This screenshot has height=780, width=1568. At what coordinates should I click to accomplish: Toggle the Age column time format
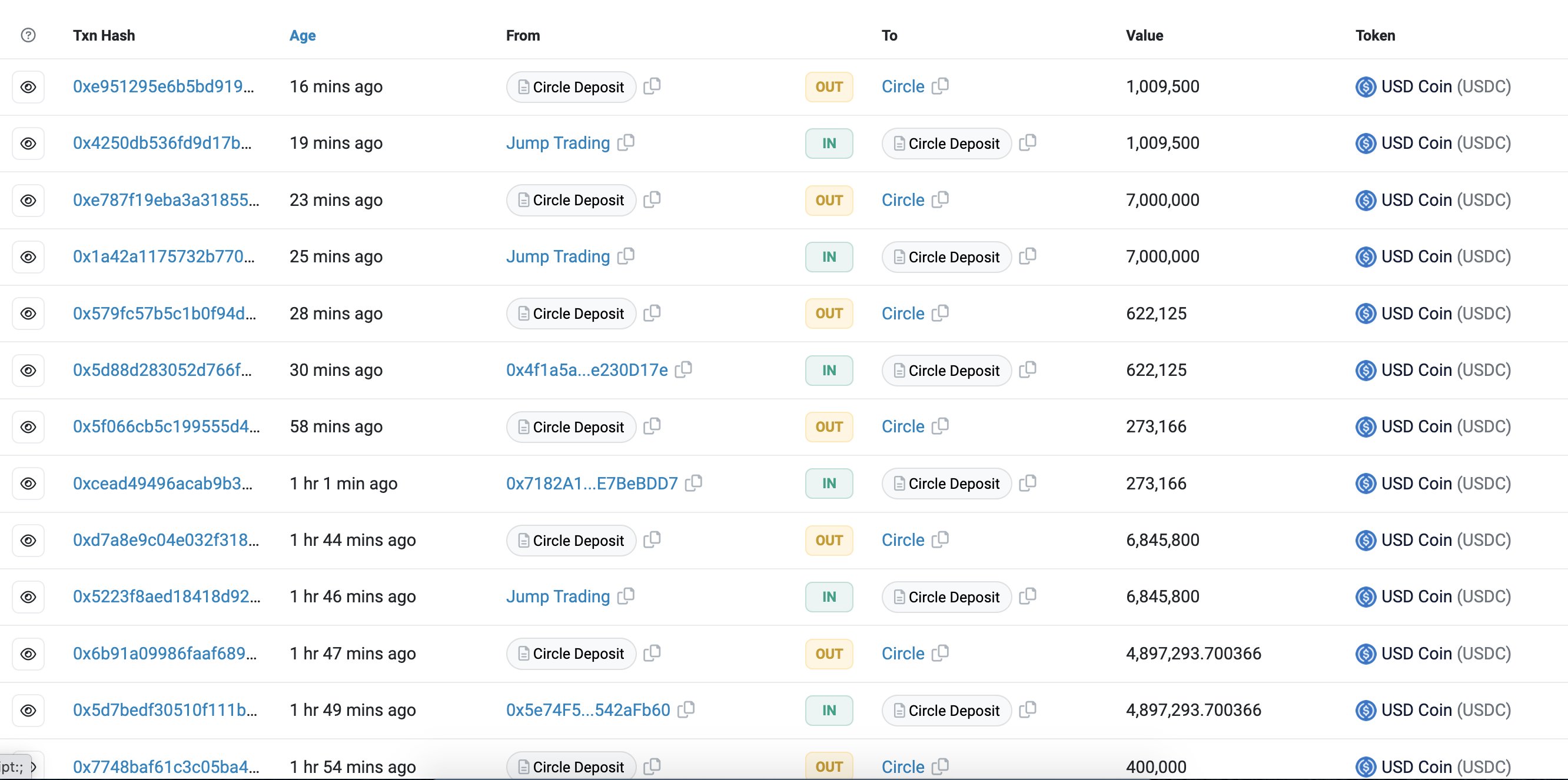click(x=303, y=35)
